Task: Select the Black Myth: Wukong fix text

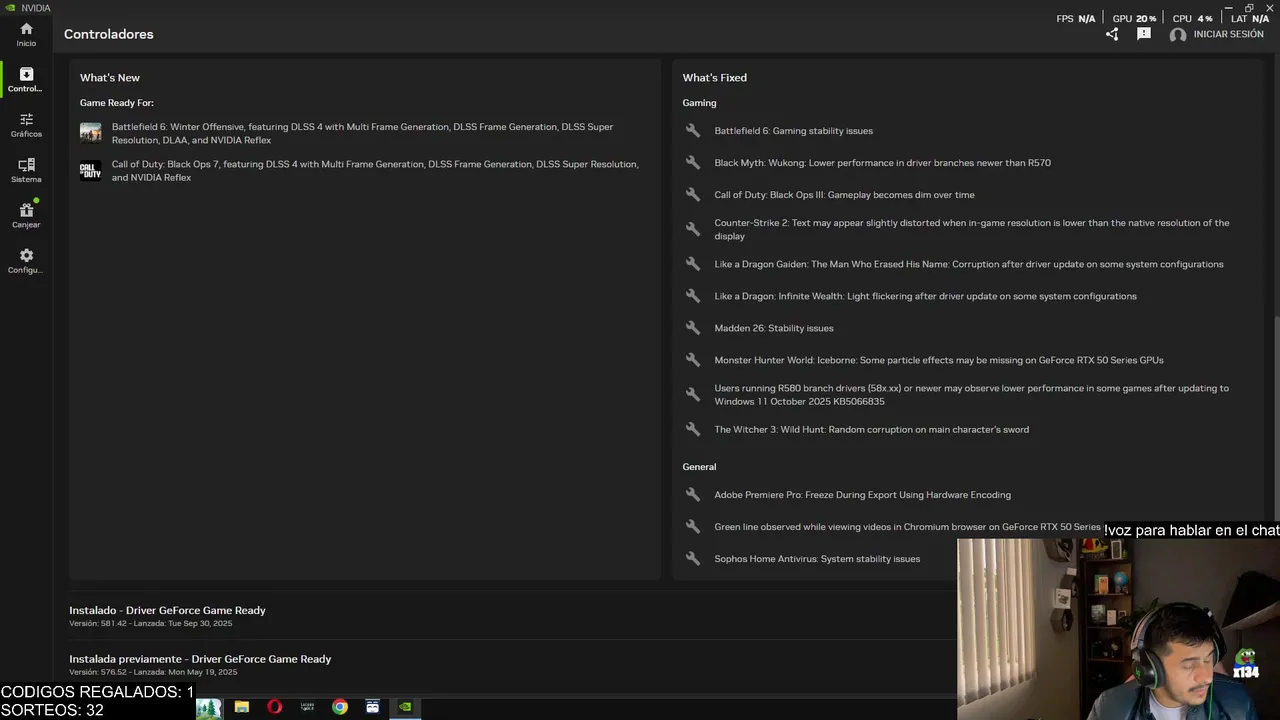Action: pos(883,163)
